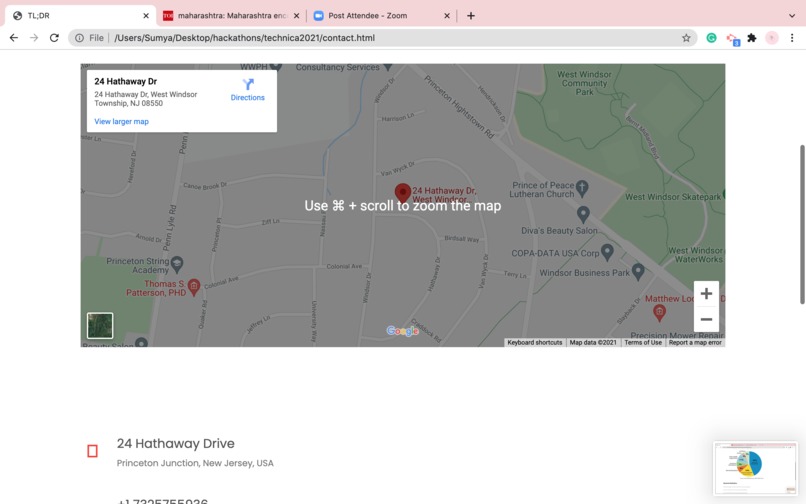Screen dimensions: 806x504
Task: Go back to previous page
Action: tap(14, 38)
